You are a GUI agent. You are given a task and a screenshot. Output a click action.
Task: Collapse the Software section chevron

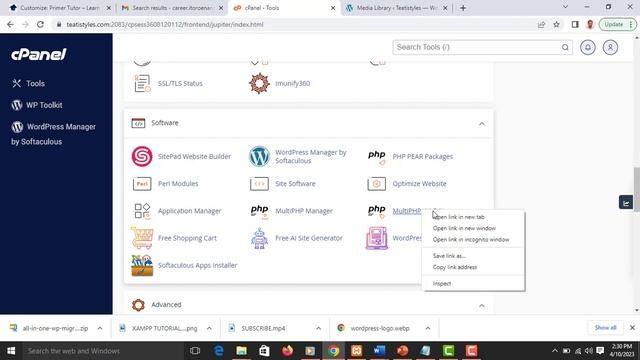(x=482, y=124)
